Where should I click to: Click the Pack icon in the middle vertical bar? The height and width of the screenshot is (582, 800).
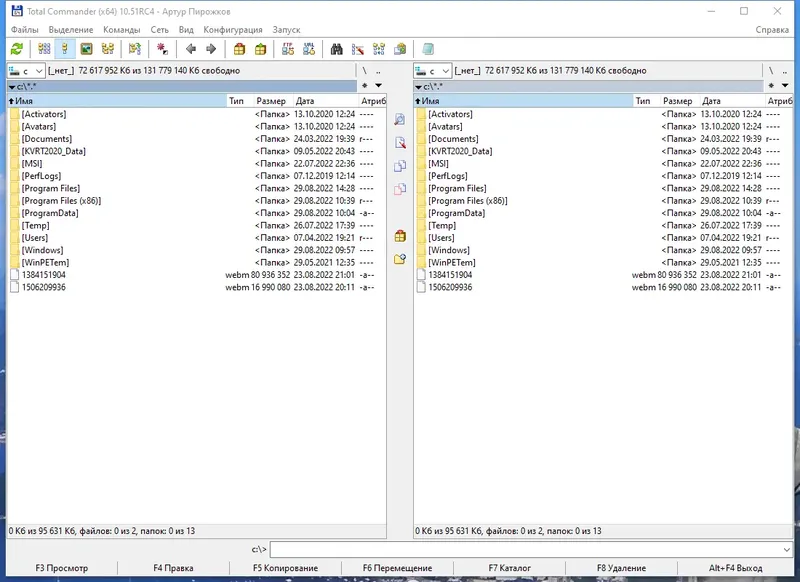click(400, 236)
